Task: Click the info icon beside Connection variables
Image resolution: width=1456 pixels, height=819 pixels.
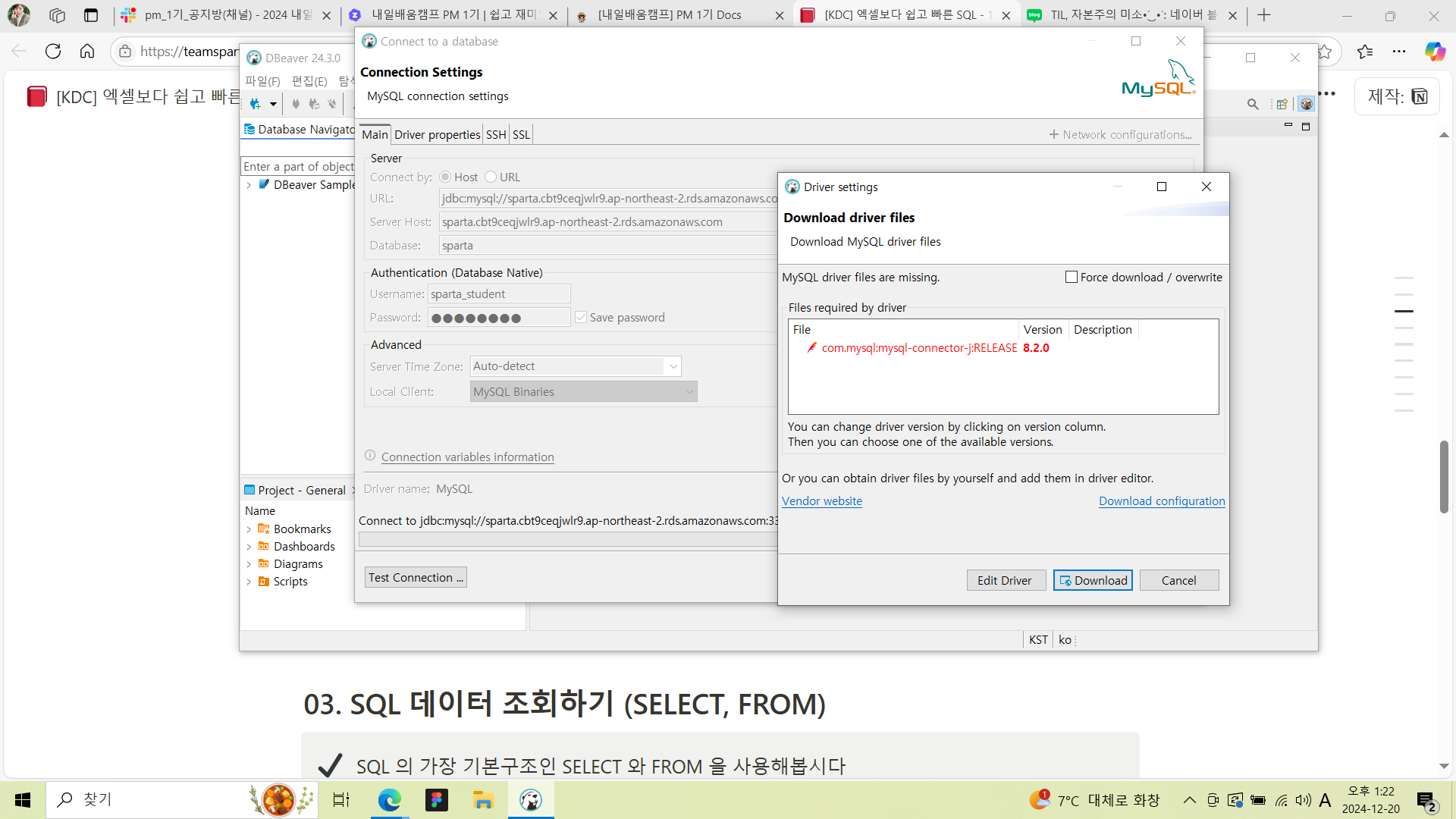Action: tap(370, 456)
